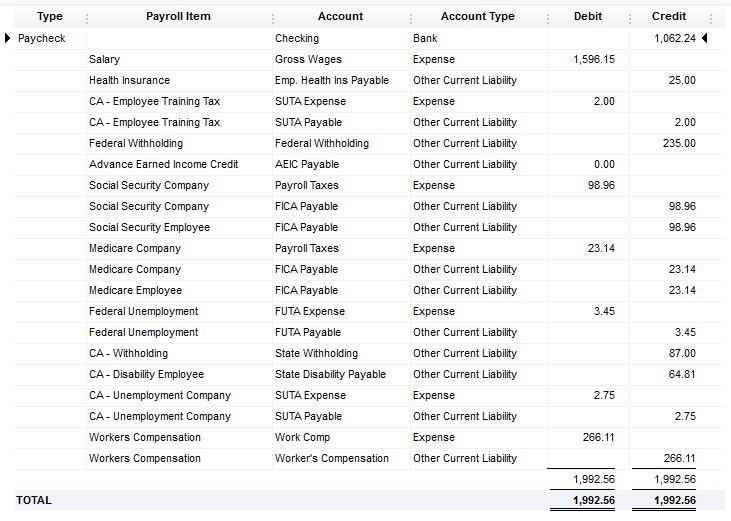Click the Salary payroll item row
Screen dimensions: 731x521
coord(104,60)
